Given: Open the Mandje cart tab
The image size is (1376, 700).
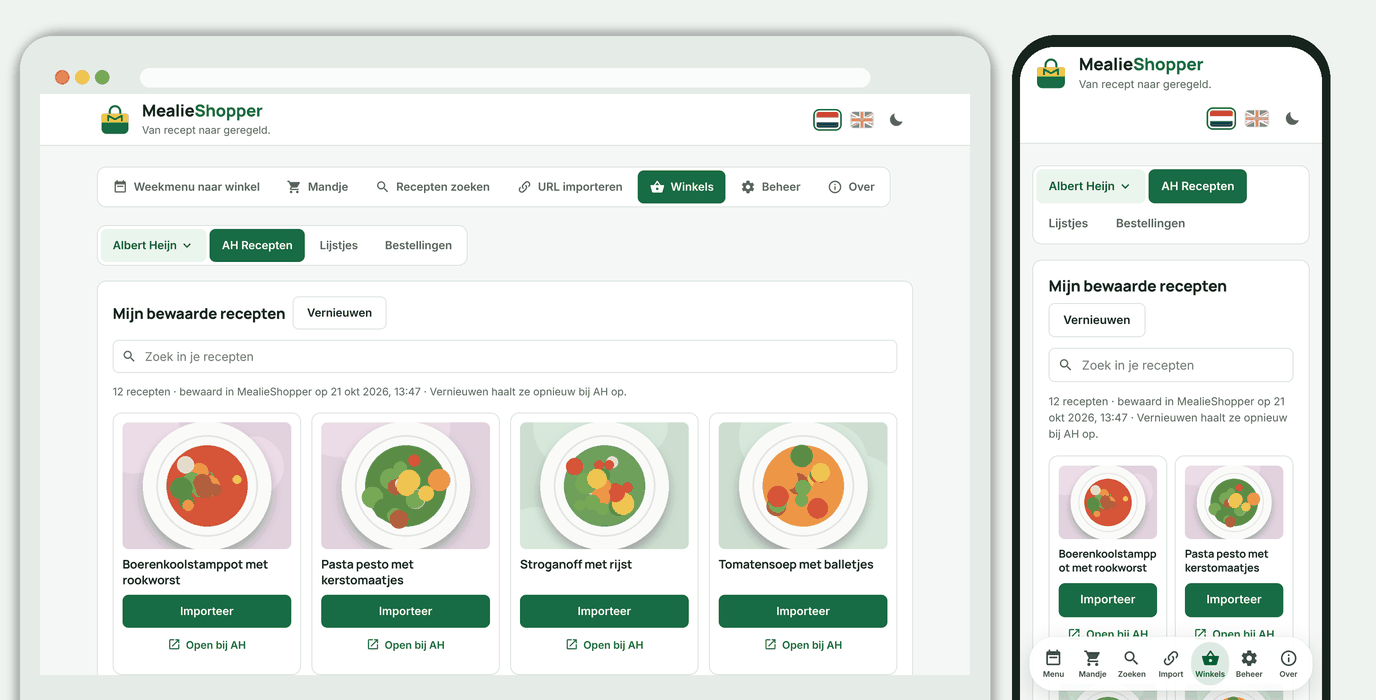Looking at the screenshot, I should 318,187.
